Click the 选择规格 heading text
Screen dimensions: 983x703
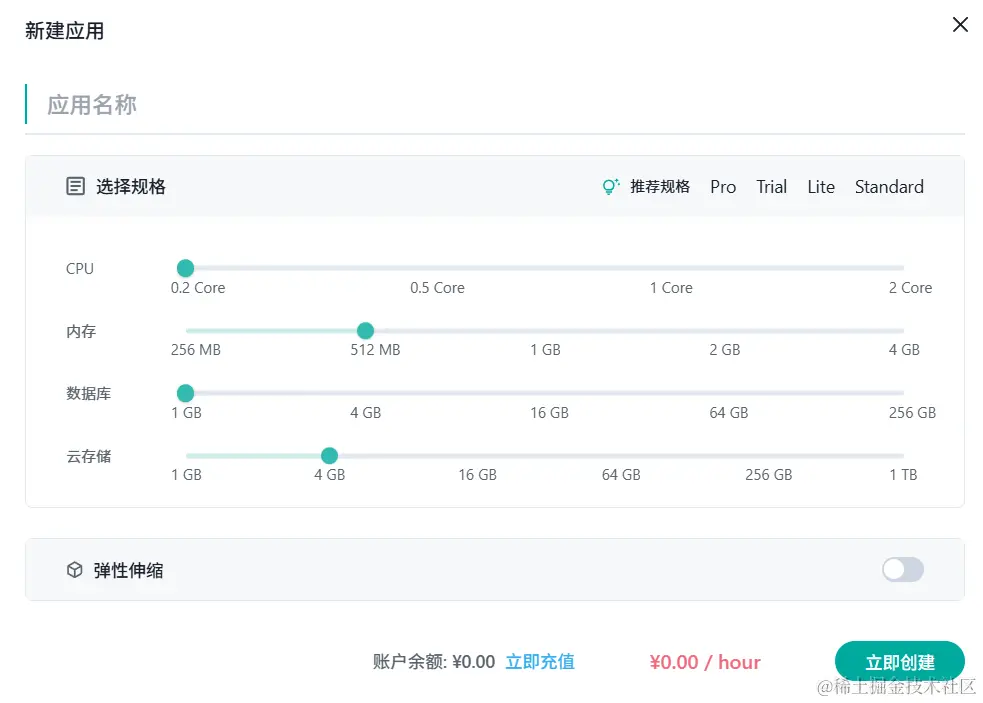[x=130, y=187]
